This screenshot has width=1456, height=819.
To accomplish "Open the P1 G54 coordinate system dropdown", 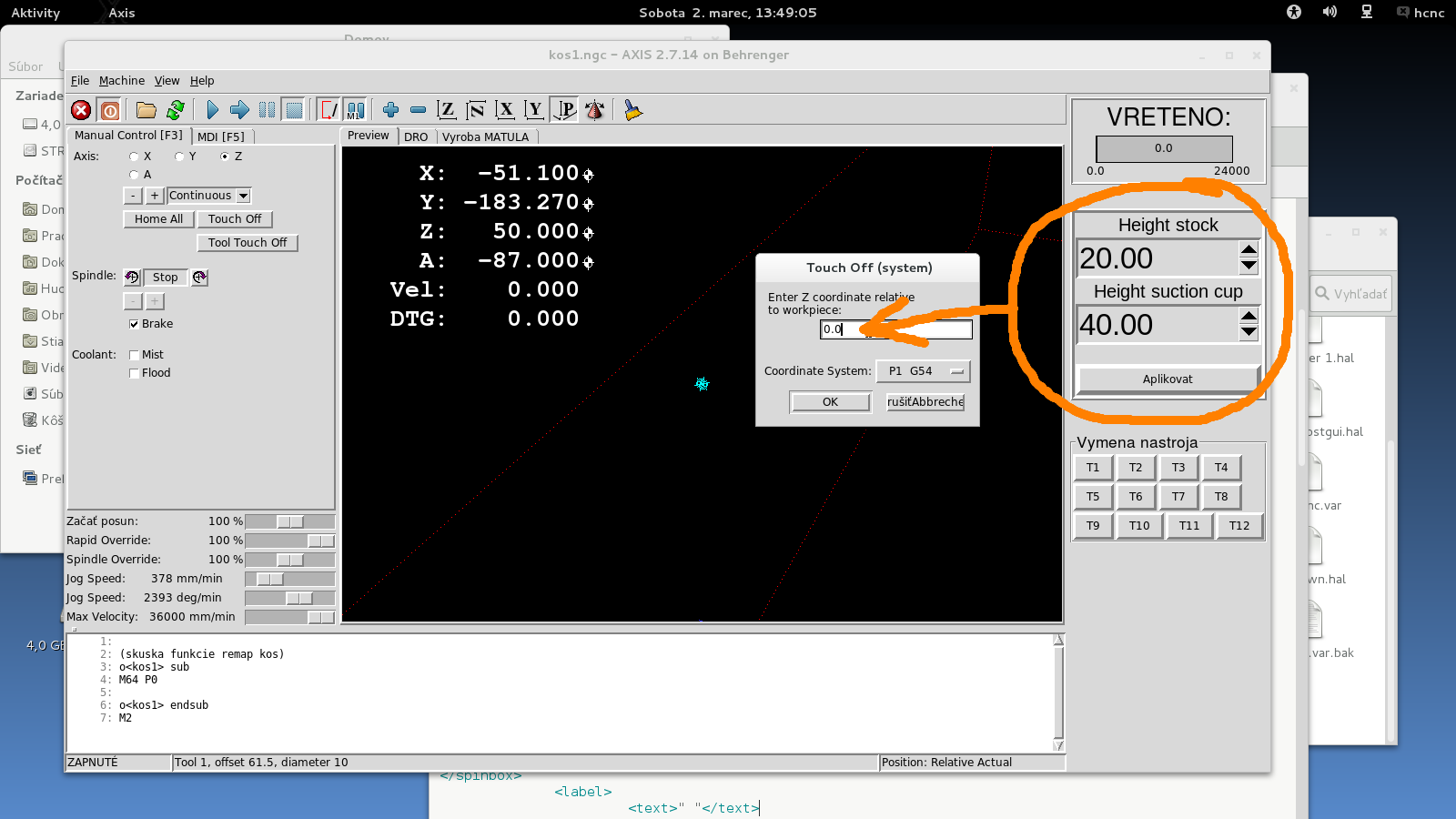I will point(923,371).
